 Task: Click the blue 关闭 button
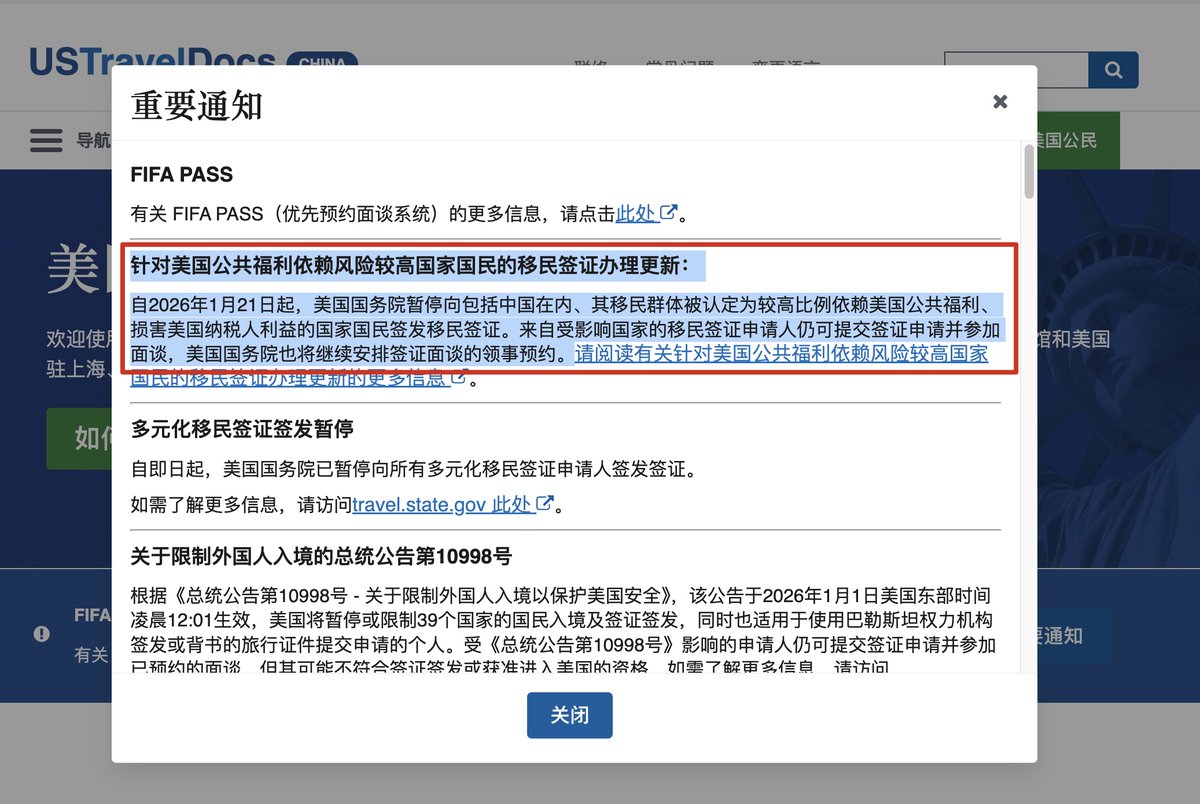(x=569, y=715)
